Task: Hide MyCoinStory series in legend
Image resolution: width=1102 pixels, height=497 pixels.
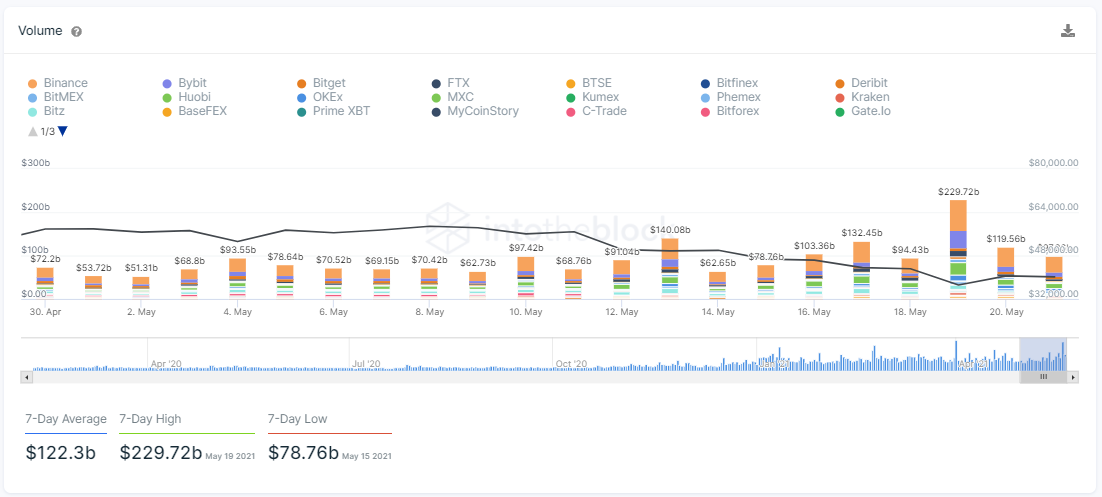Action: [x=475, y=111]
